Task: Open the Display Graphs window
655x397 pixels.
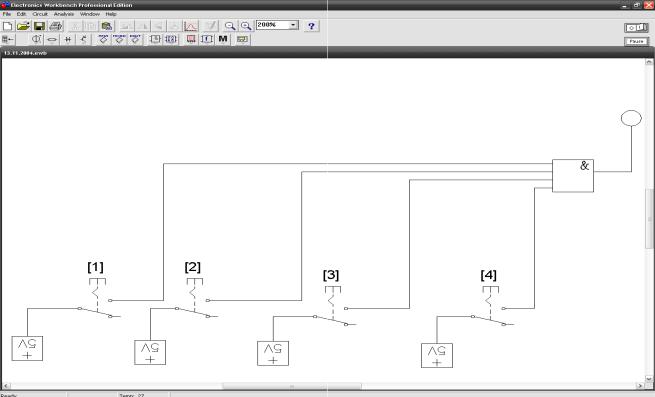Action: tap(191, 26)
